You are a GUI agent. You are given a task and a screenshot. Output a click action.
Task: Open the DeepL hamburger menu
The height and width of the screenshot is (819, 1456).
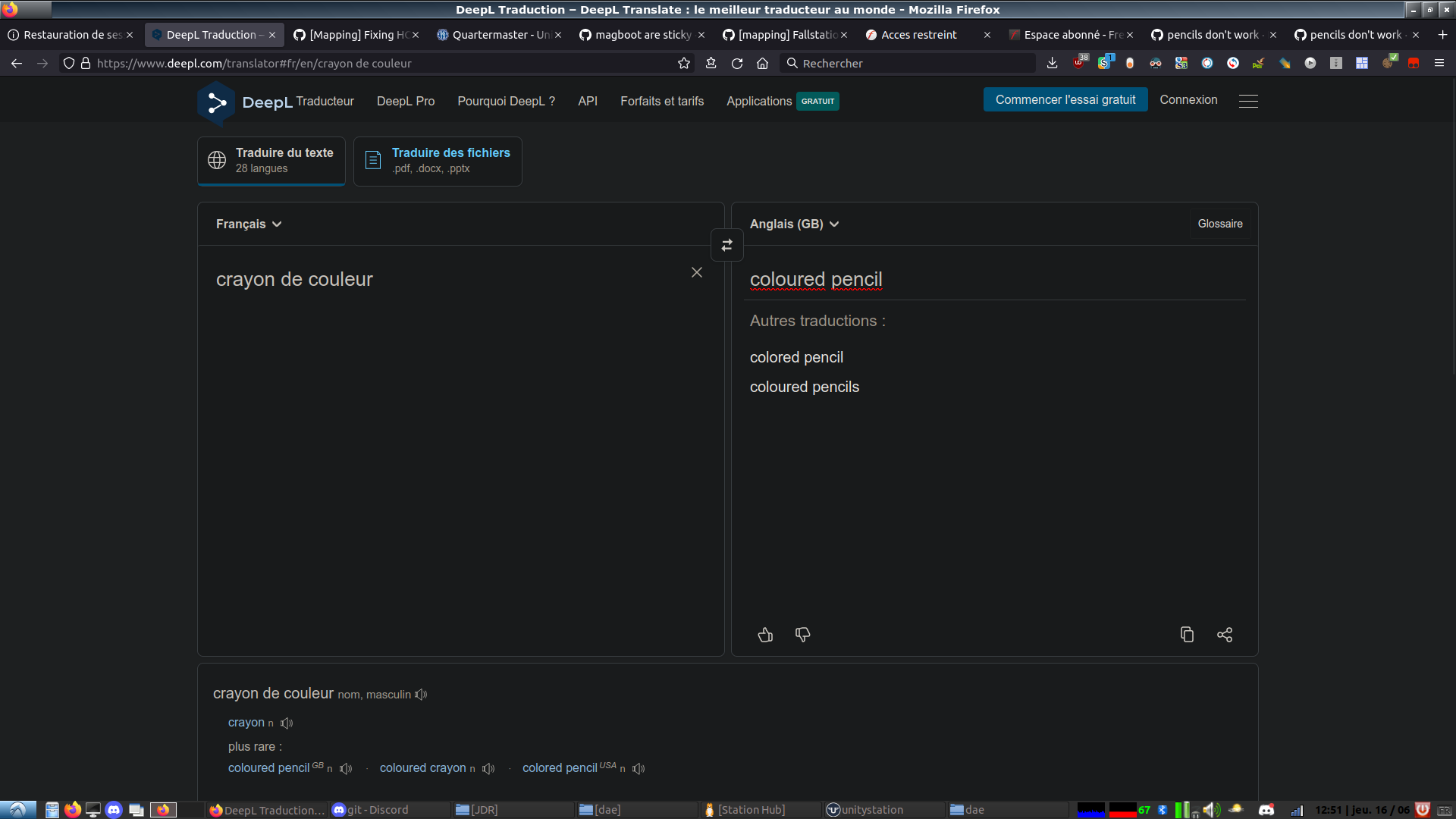1248,101
